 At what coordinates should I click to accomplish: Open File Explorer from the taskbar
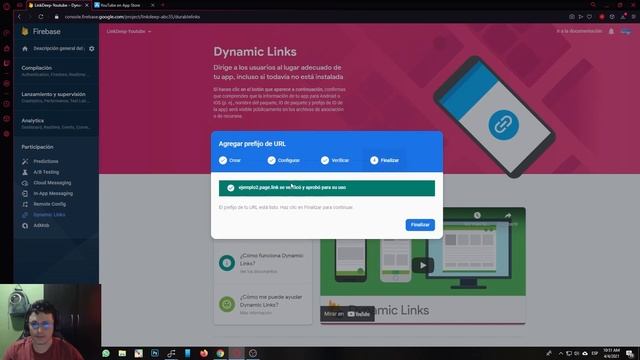click(x=122, y=353)
